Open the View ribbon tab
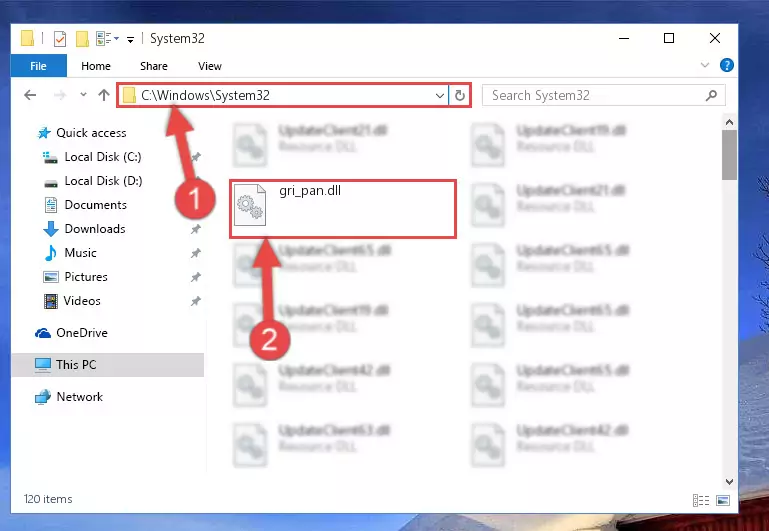This screenshot has width=769, height=531. click(x=209, y=66)
